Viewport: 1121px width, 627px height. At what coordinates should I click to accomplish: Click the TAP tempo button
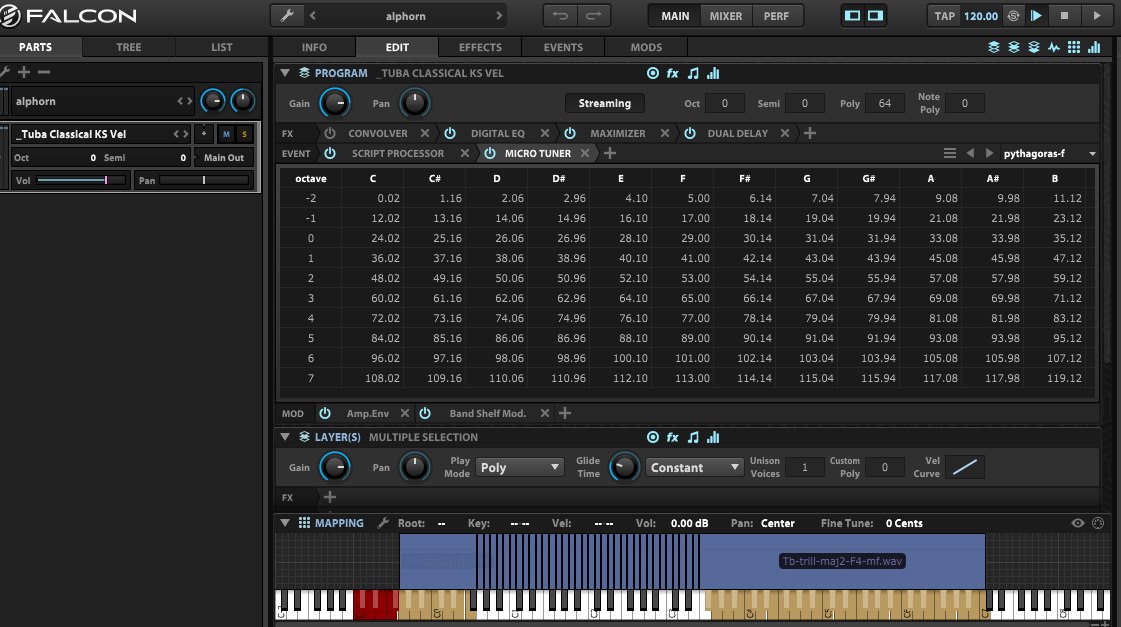tap(944, 16)
